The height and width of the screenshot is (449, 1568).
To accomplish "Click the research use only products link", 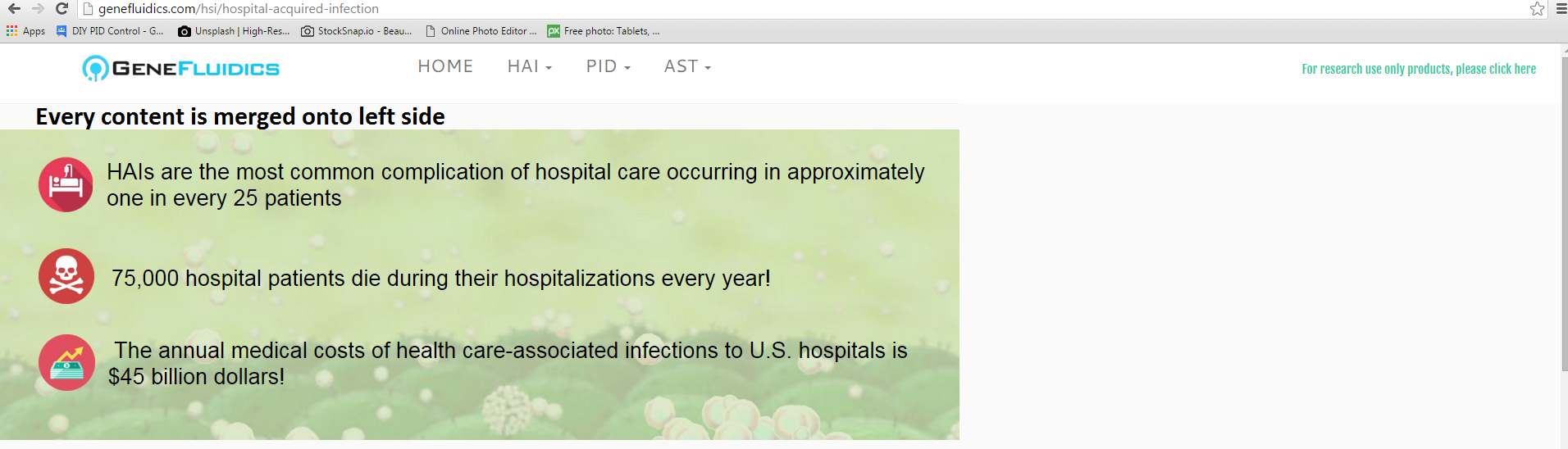I will [1418, 69].
